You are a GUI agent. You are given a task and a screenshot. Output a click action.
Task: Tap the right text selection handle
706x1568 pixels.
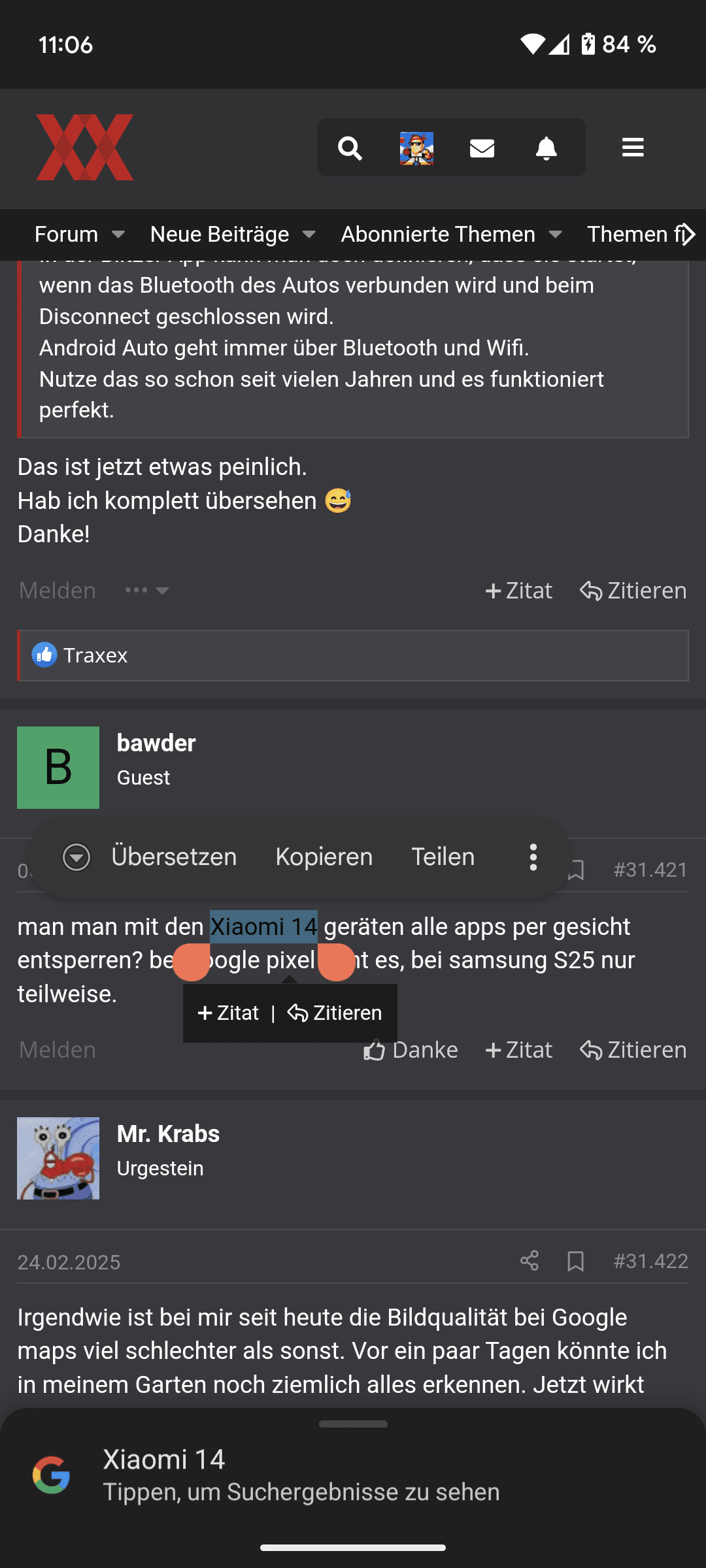(x=336, y=962)
